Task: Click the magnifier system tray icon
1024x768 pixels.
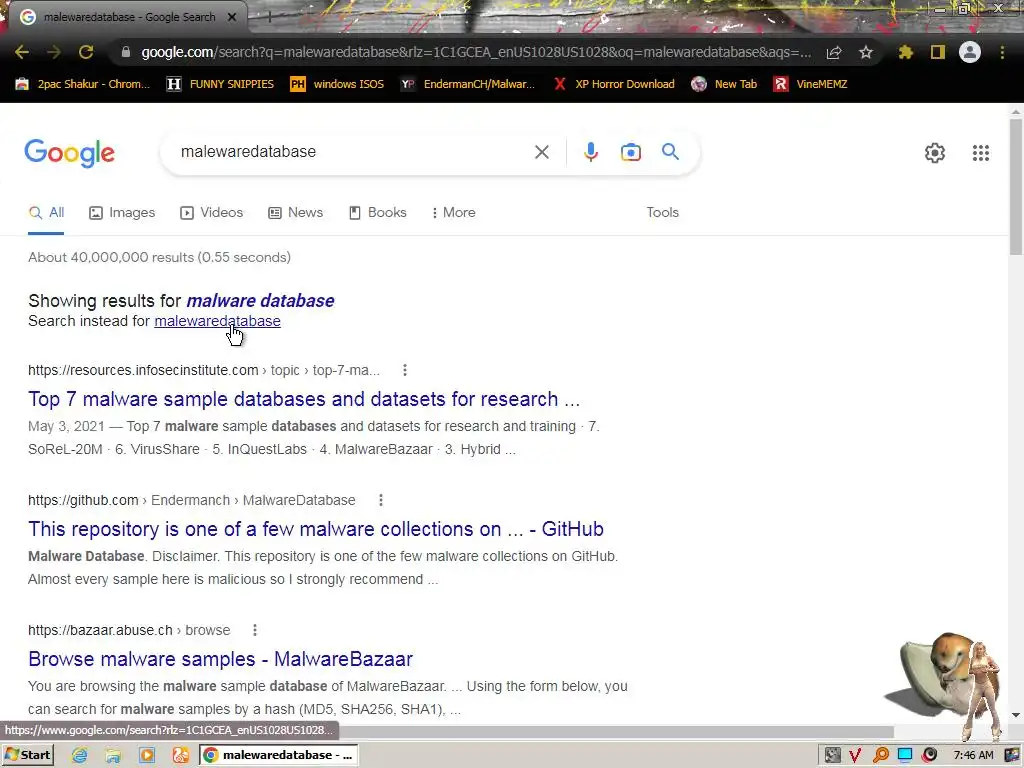Action: tap(880, 755)
